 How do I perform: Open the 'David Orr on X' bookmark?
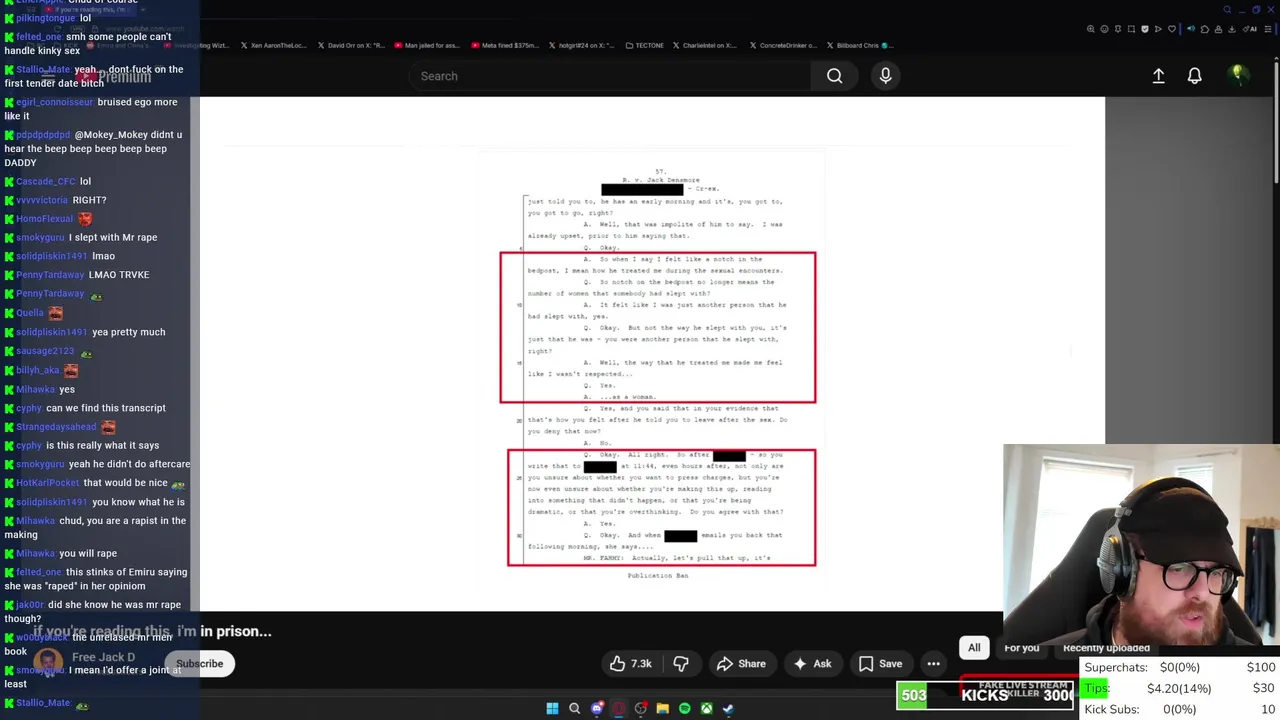pyautogui.click(x=351, y=45)
